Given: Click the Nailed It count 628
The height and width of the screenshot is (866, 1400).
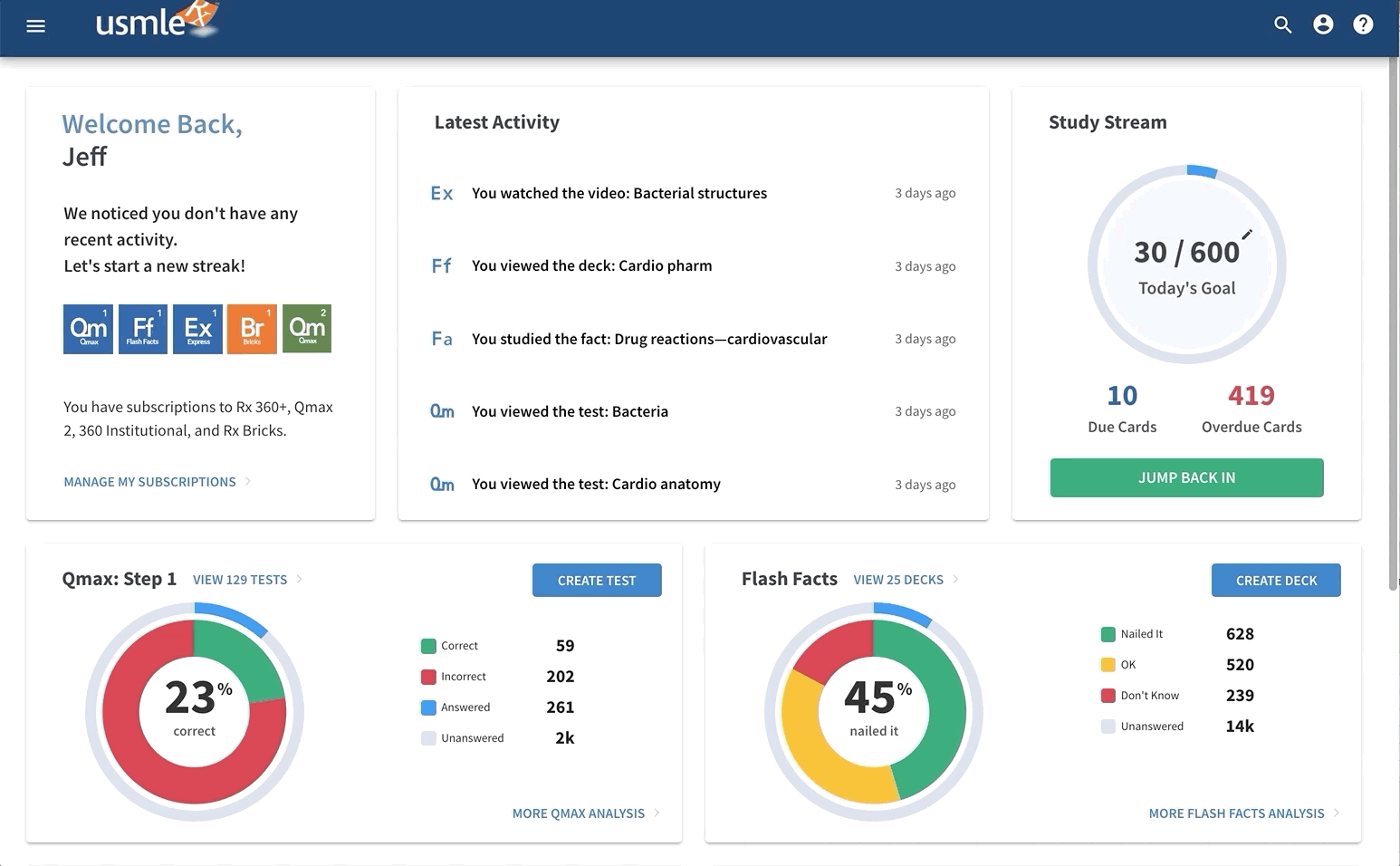Looking at the screenshot, I should pyautogui.click(x=1240, y=634).
